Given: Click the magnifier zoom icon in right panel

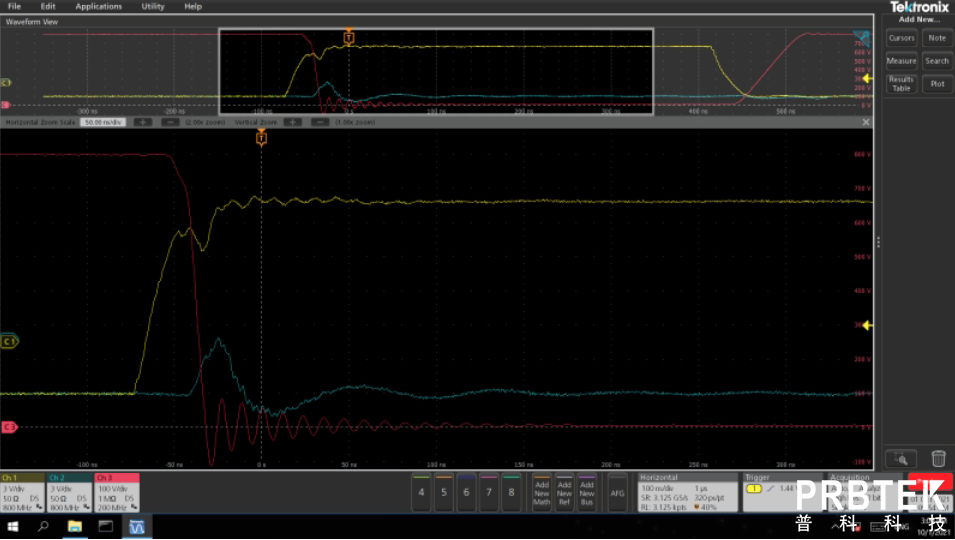Looking at the screenshot, I should (x=901, y=459).
